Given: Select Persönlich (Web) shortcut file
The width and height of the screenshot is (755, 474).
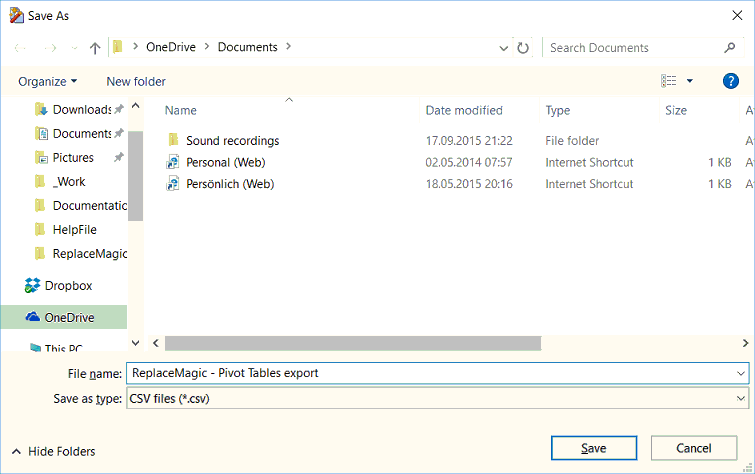Looking at the screenshot, I should pyautogui.click(x=230, y=184).
